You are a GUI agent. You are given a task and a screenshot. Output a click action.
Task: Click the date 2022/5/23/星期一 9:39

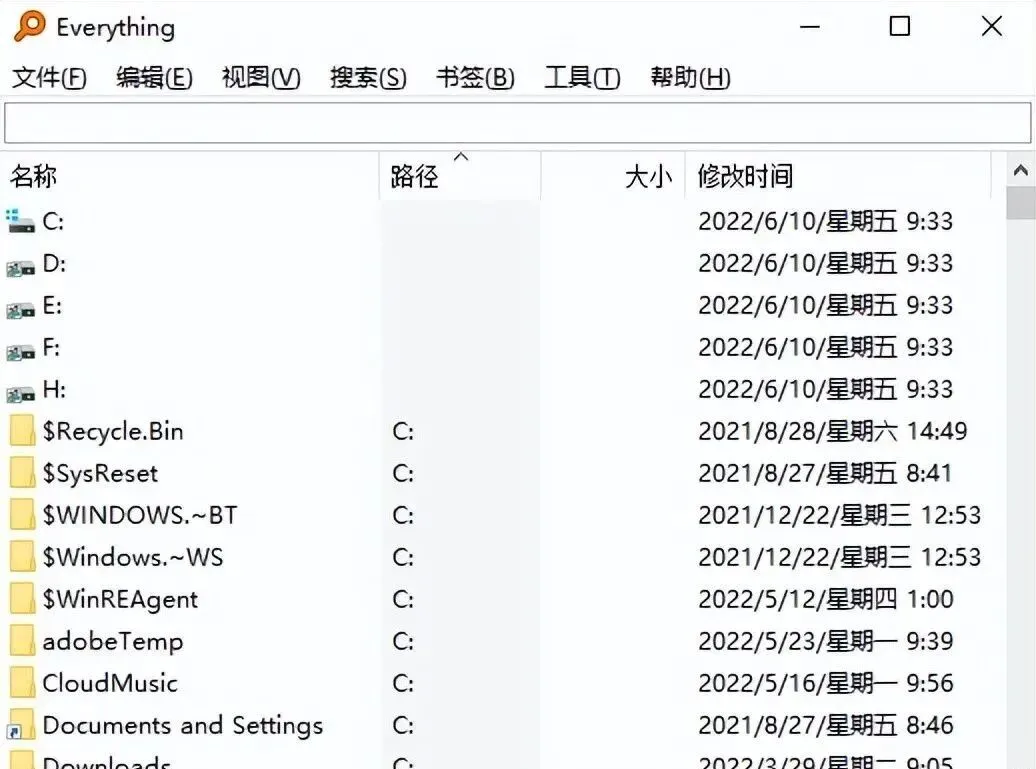[x=826, y=641]
